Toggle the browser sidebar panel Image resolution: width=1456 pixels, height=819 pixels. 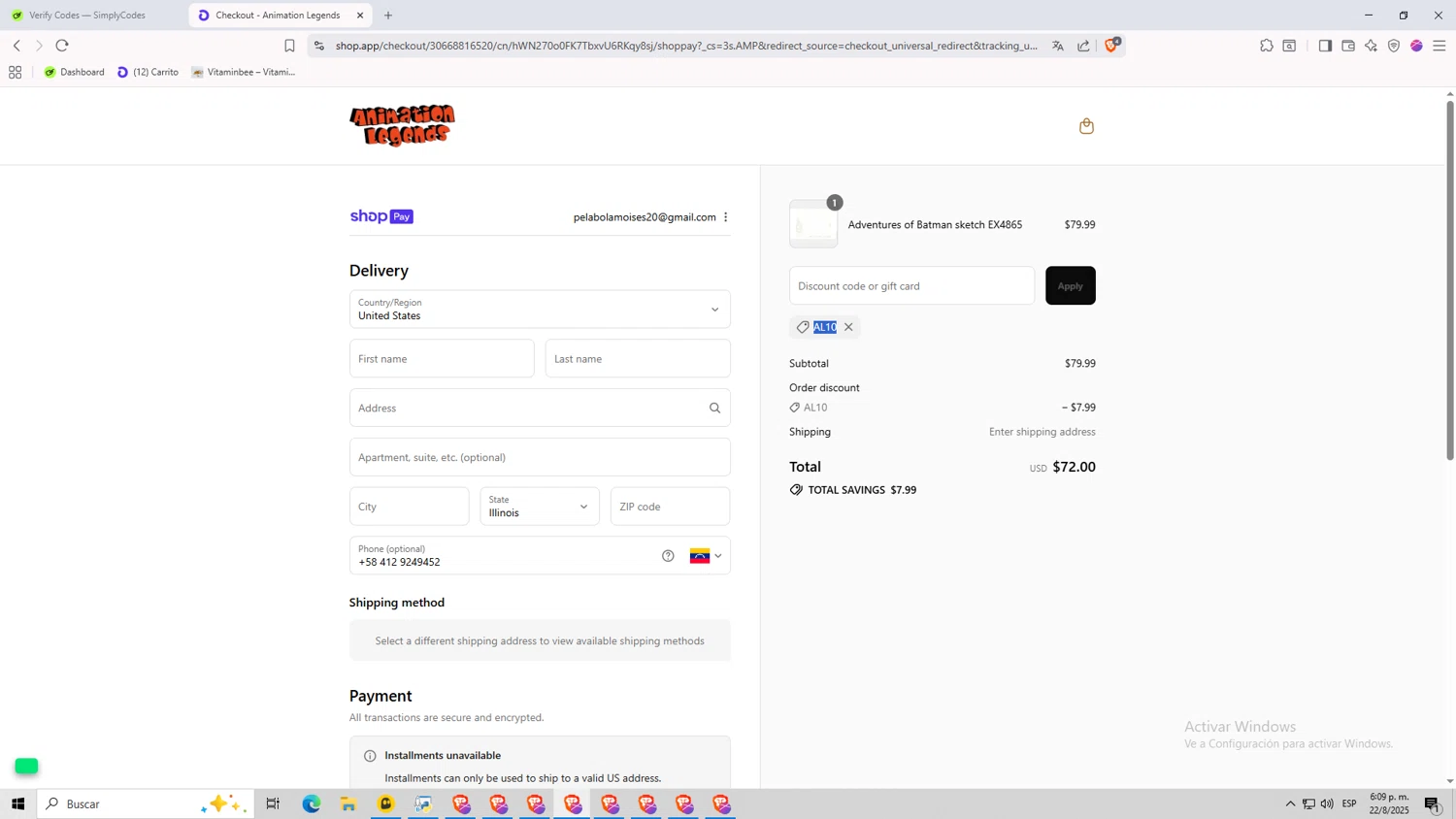coord(1325,46)
